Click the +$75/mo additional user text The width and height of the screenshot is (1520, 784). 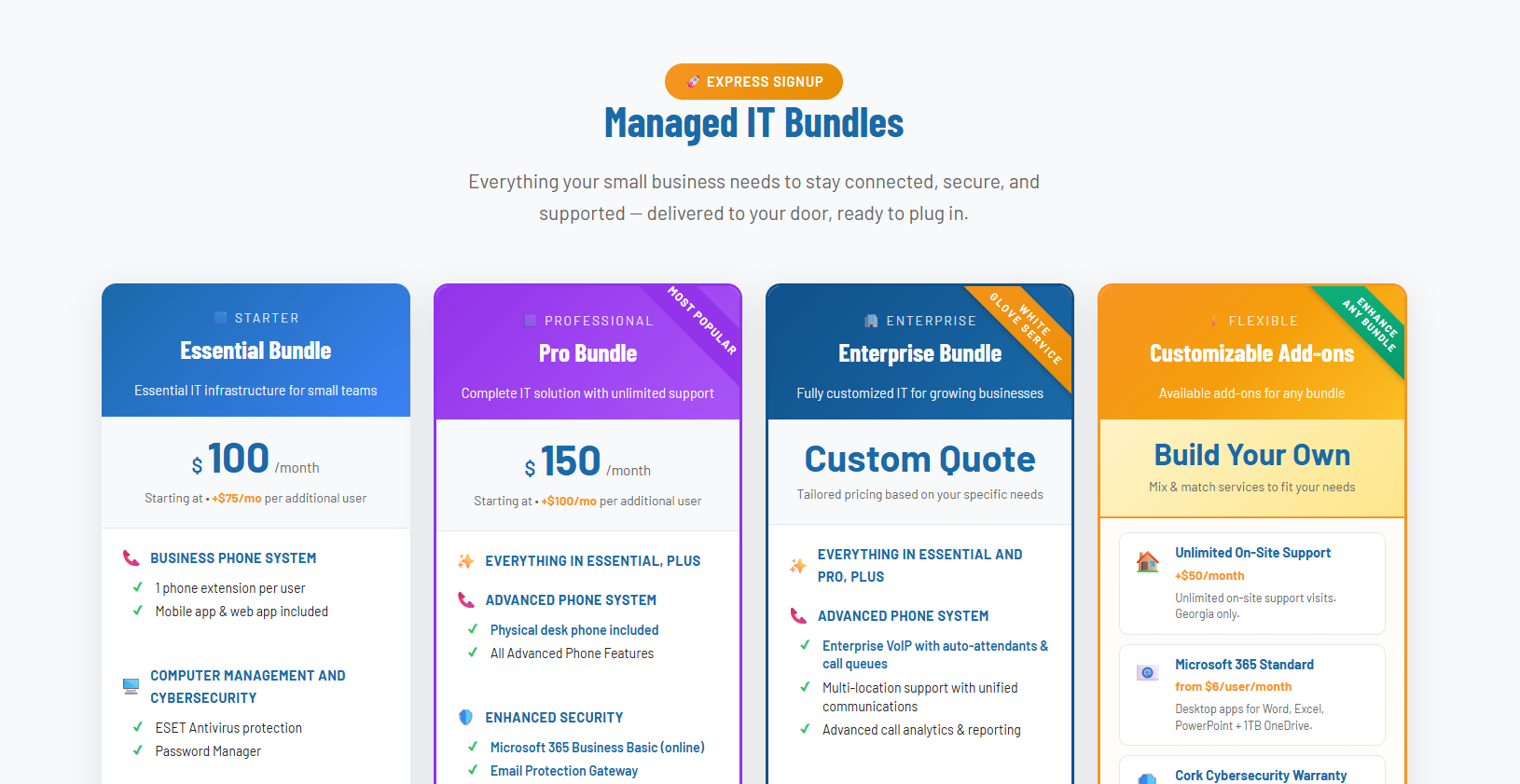click(x=237, y=498)
